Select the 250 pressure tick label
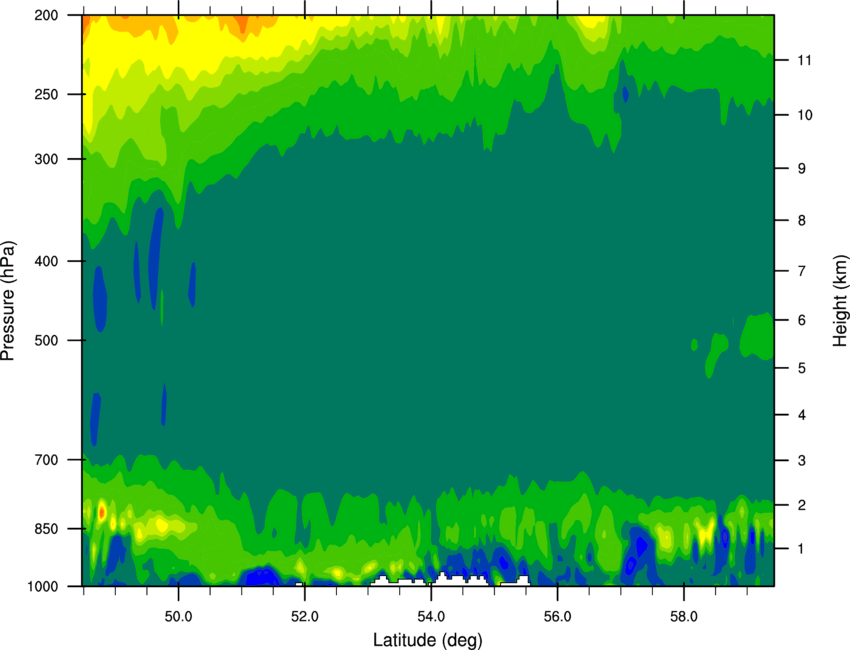 46,94
